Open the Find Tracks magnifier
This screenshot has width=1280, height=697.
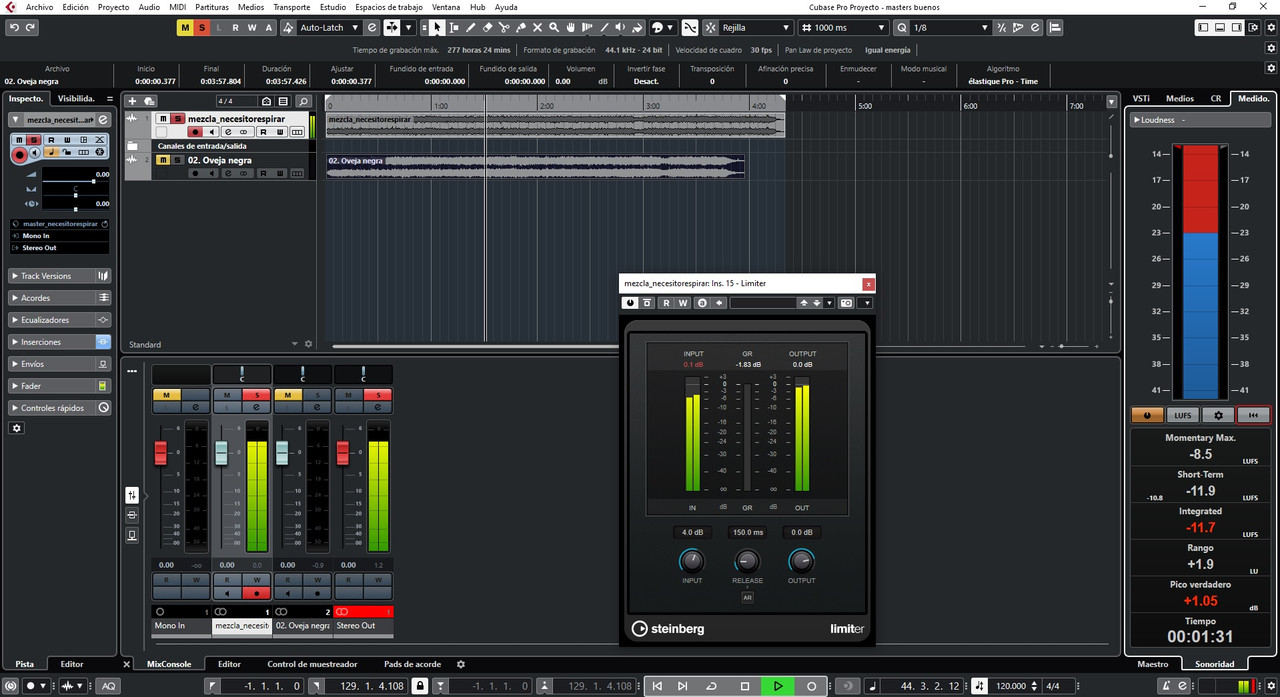(x=303, y=101)
